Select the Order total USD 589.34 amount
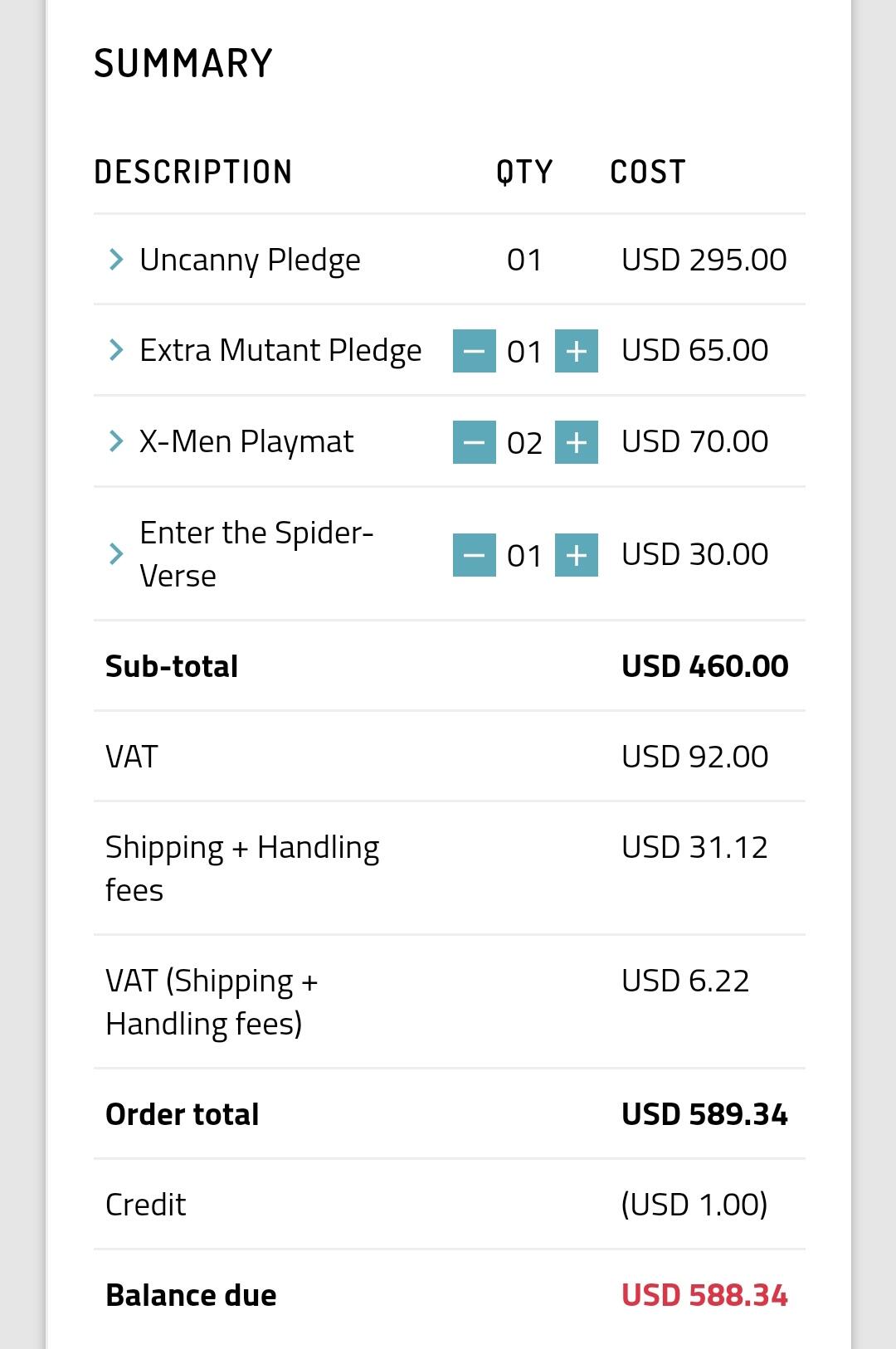The height and width of the screenshot is (1349, 896). click(x=704, y=1114)
